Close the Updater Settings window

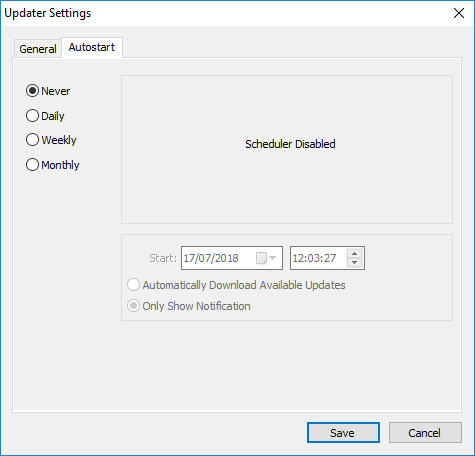[459, 13]
